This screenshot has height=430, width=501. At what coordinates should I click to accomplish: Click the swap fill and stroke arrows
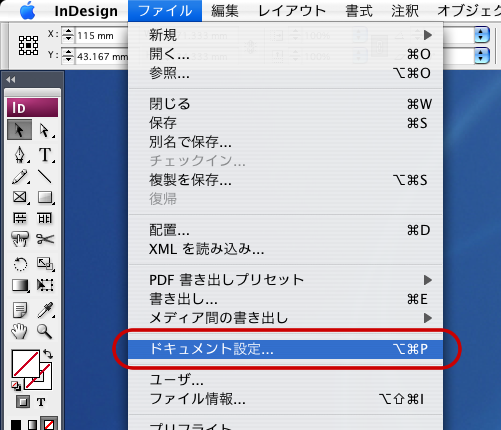(48, 354)
